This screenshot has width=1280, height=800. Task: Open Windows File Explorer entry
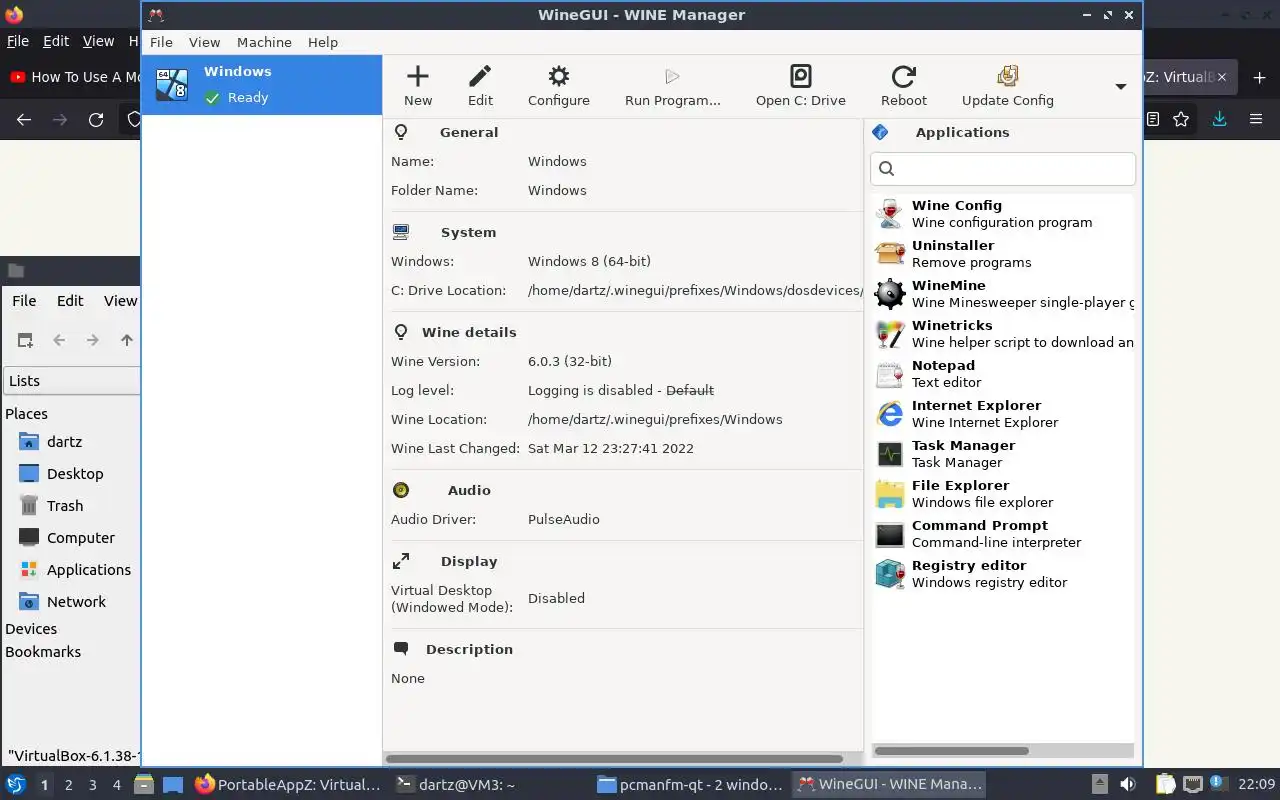coord(1004,493)
